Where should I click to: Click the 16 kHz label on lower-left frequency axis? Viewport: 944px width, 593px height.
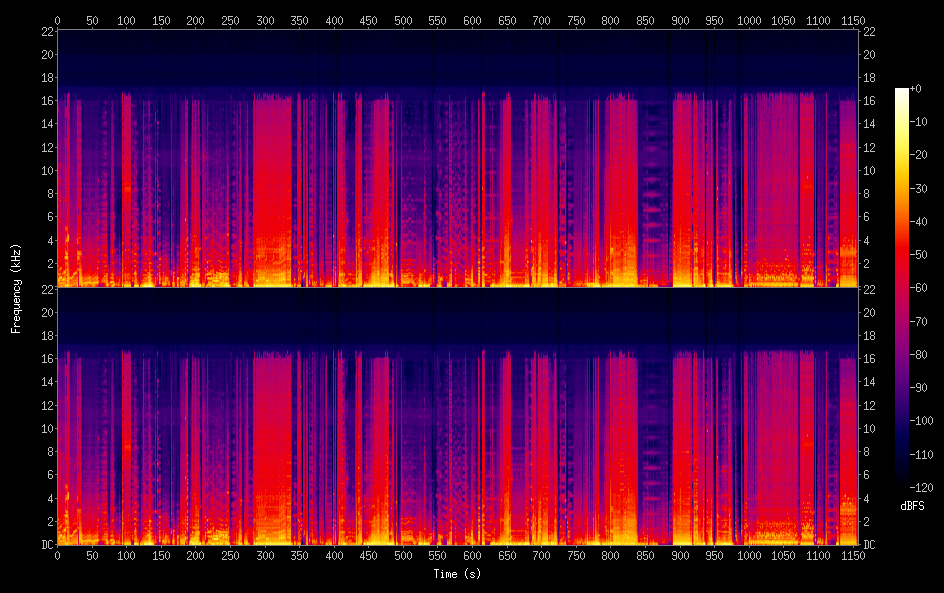point(45,359)
